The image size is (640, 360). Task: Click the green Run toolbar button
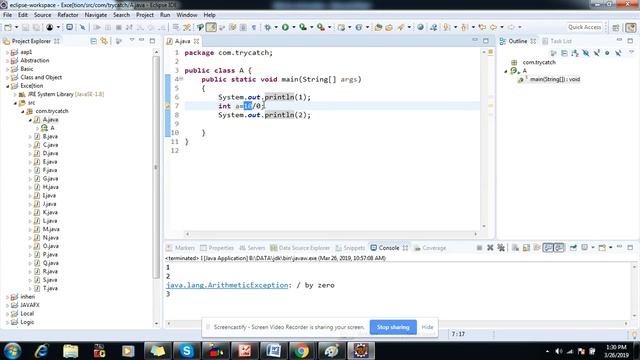coord(285,27)
